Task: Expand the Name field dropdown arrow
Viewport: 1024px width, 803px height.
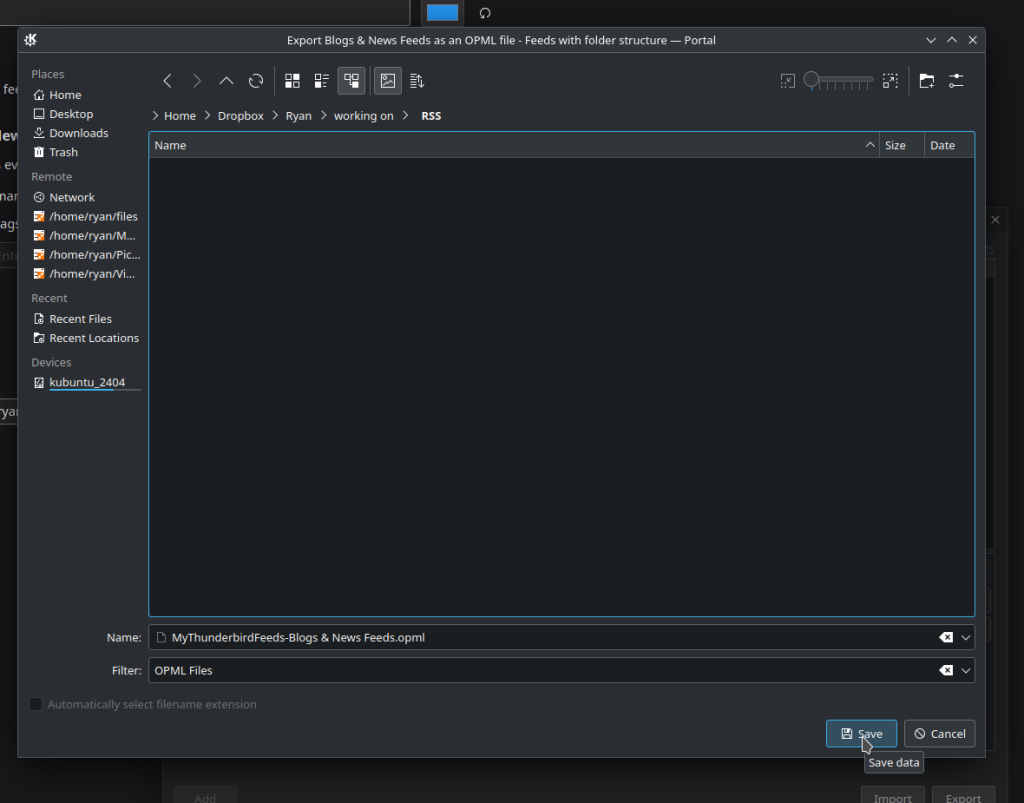Action: tap(966, 637)
